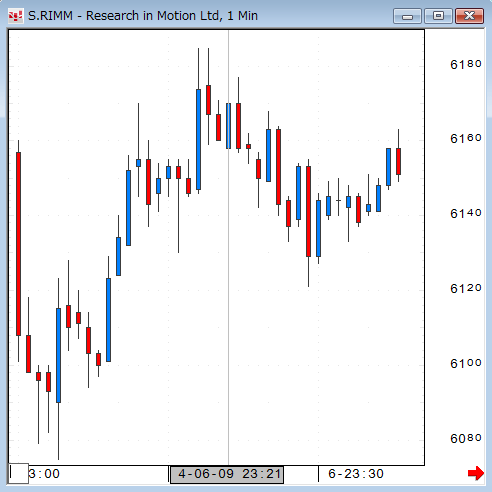Click the small white box on time axis

click(x=18, y=473)
